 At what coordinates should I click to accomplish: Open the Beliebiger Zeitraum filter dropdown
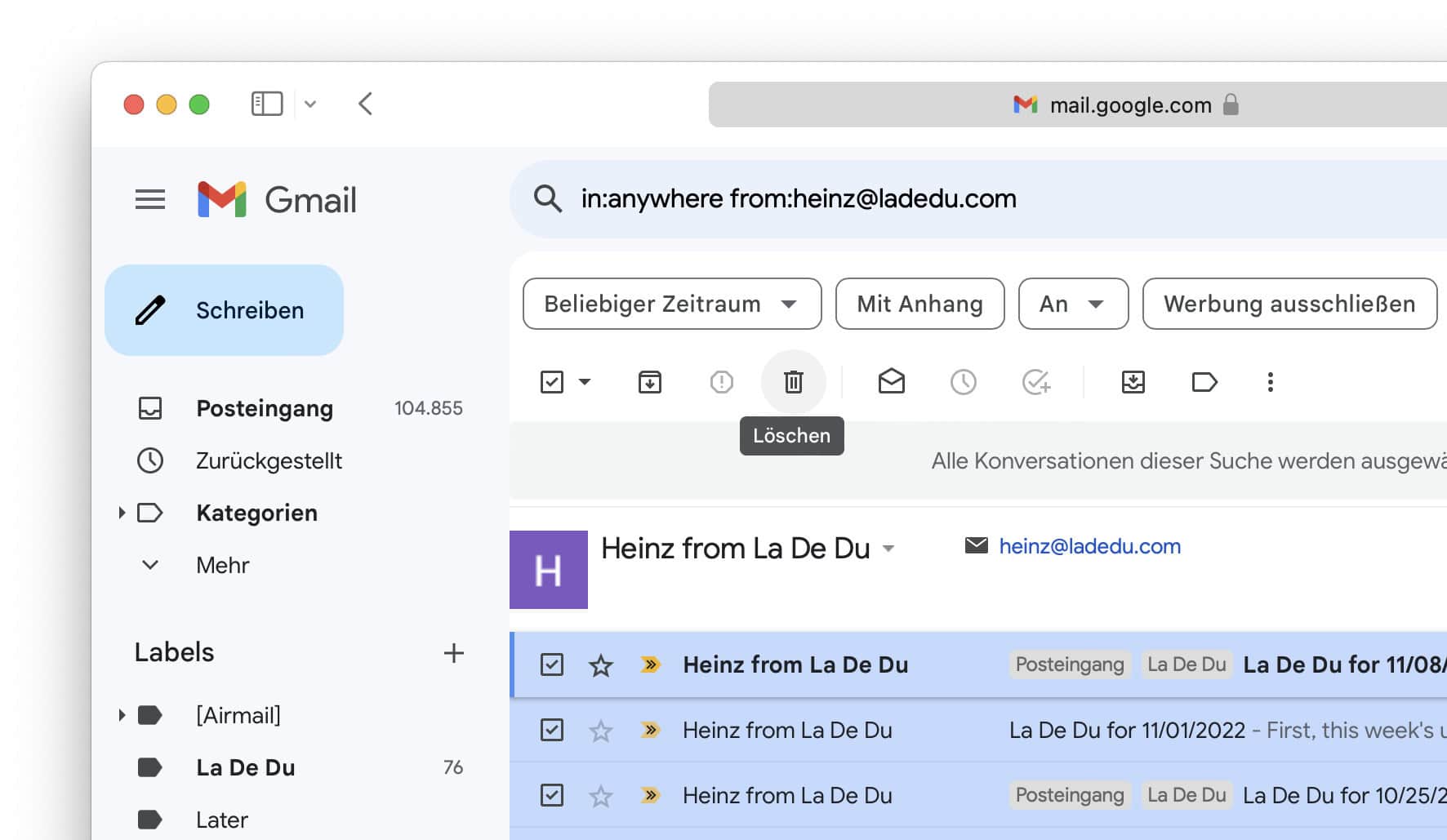[672, 304]
